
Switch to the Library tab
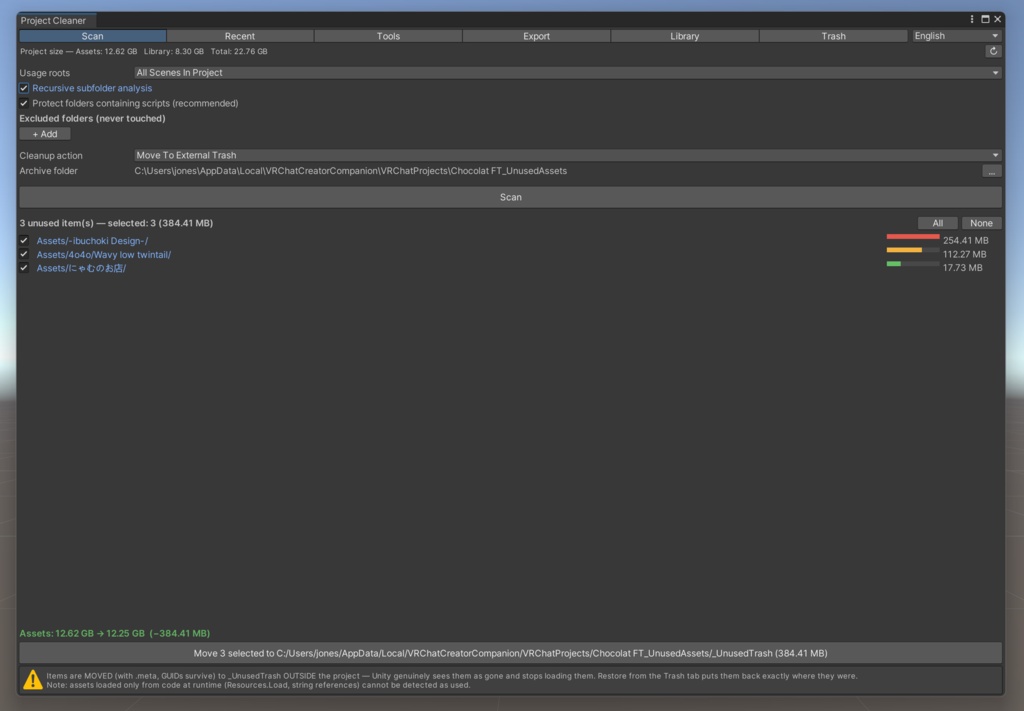click(x=684, y=36)
